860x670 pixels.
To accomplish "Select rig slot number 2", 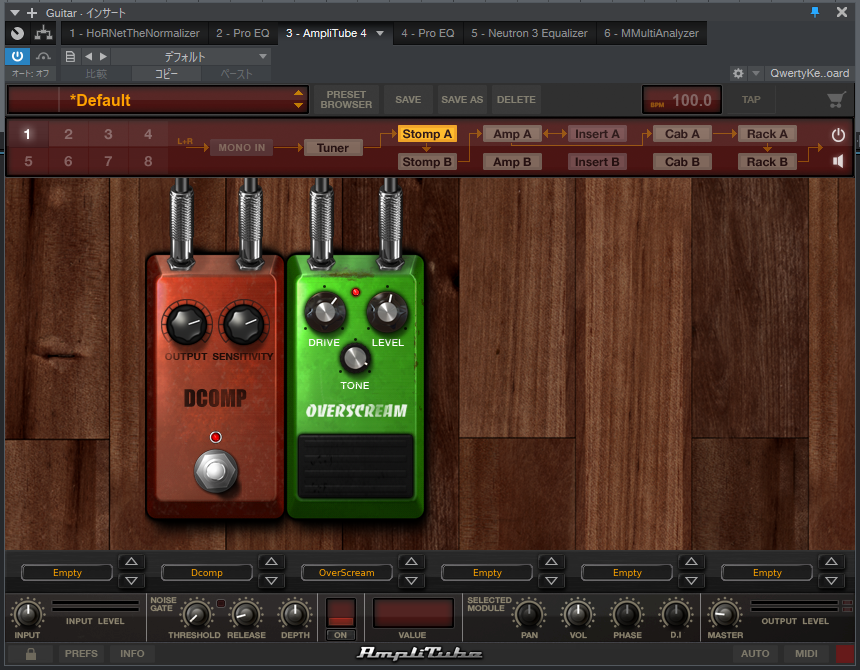I will [x=68, y=134].
